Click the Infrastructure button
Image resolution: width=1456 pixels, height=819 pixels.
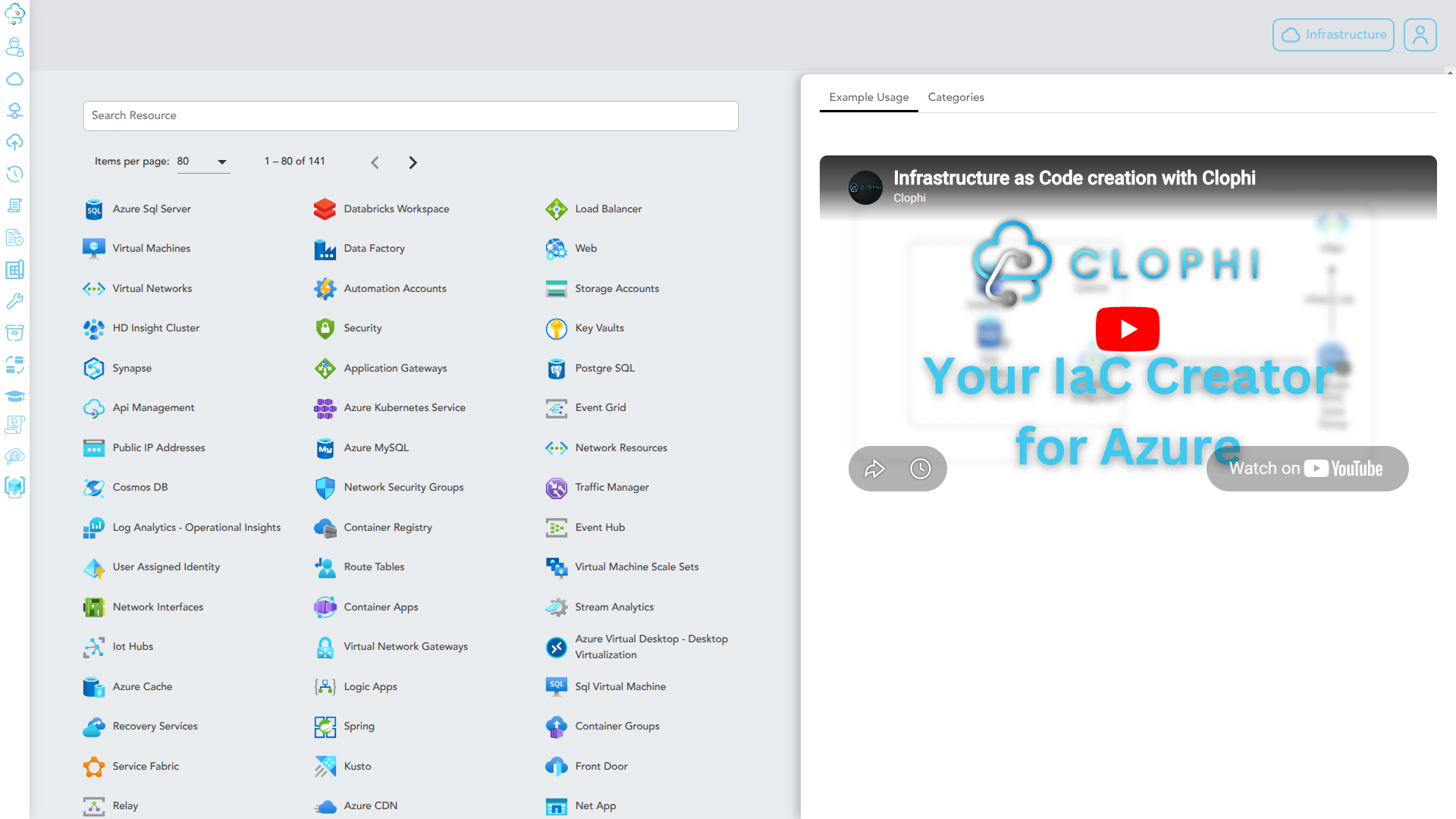coord(1333,35)
